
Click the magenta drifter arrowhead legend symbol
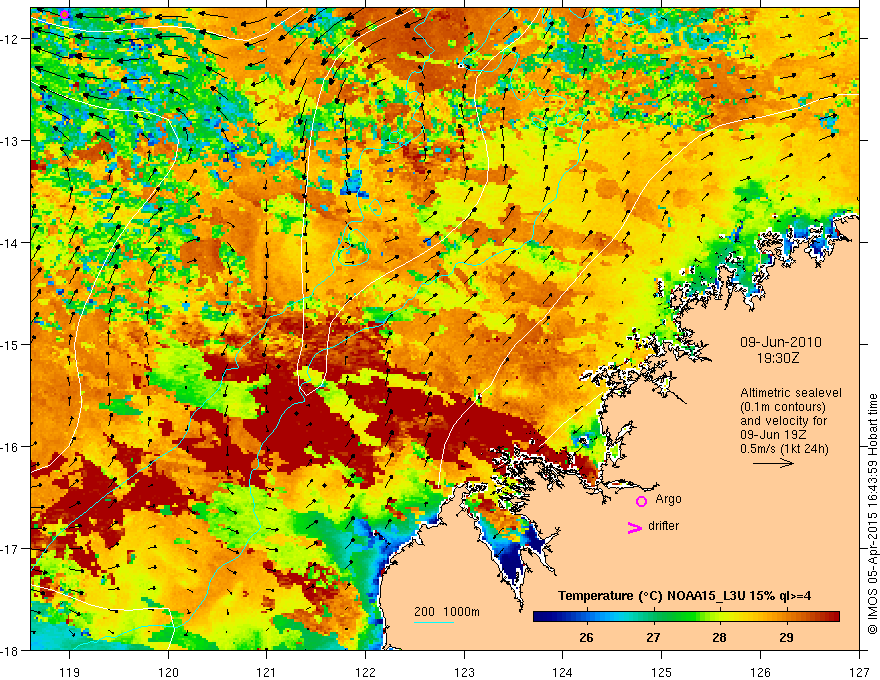pyautogui.click(x=634, y=527)
